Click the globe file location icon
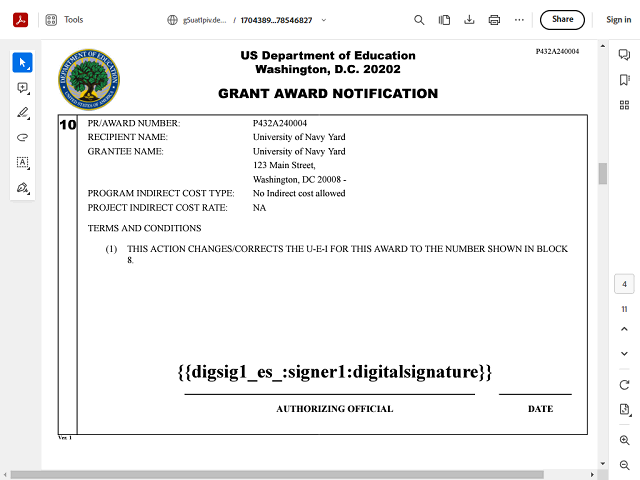640x480 pixels. [172, 20]
